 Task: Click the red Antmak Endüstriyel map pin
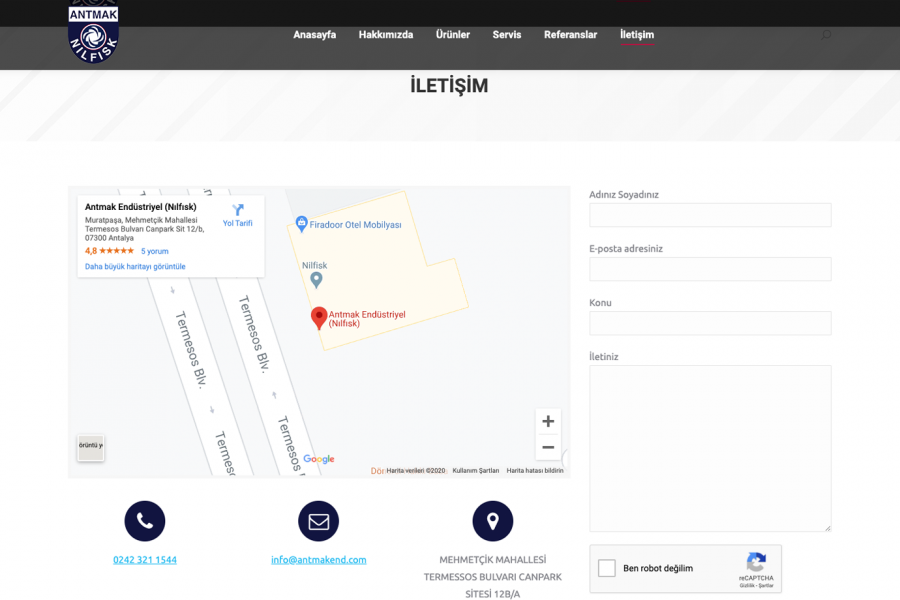pos(319,317)
